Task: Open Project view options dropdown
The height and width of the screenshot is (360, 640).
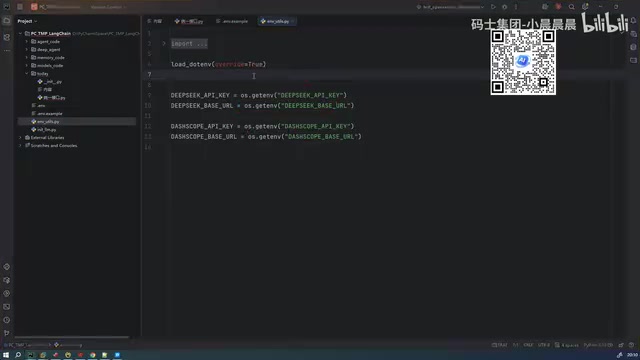Action: click(x=27, y=21)
